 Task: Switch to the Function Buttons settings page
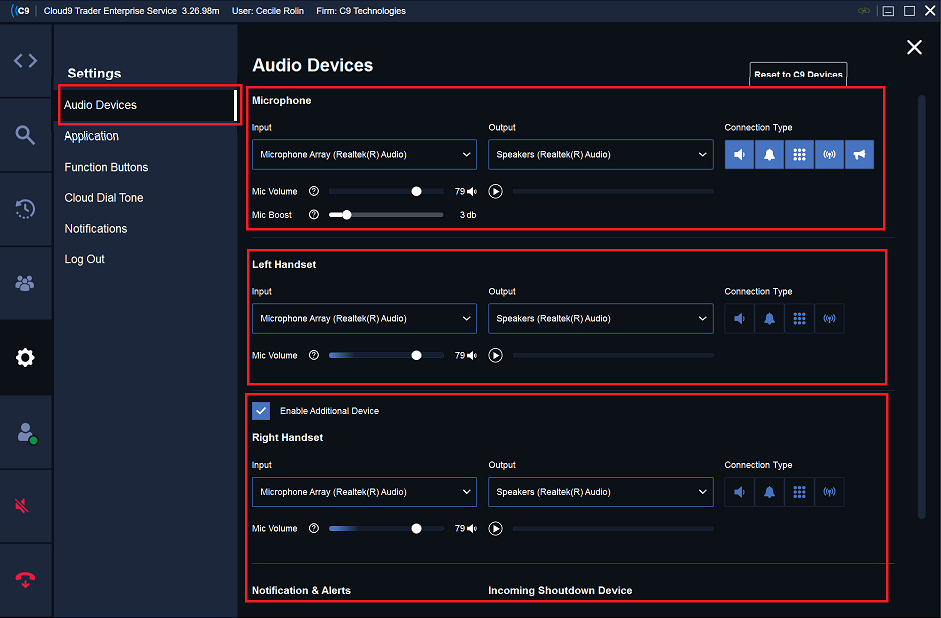click(x=104, y=166)
